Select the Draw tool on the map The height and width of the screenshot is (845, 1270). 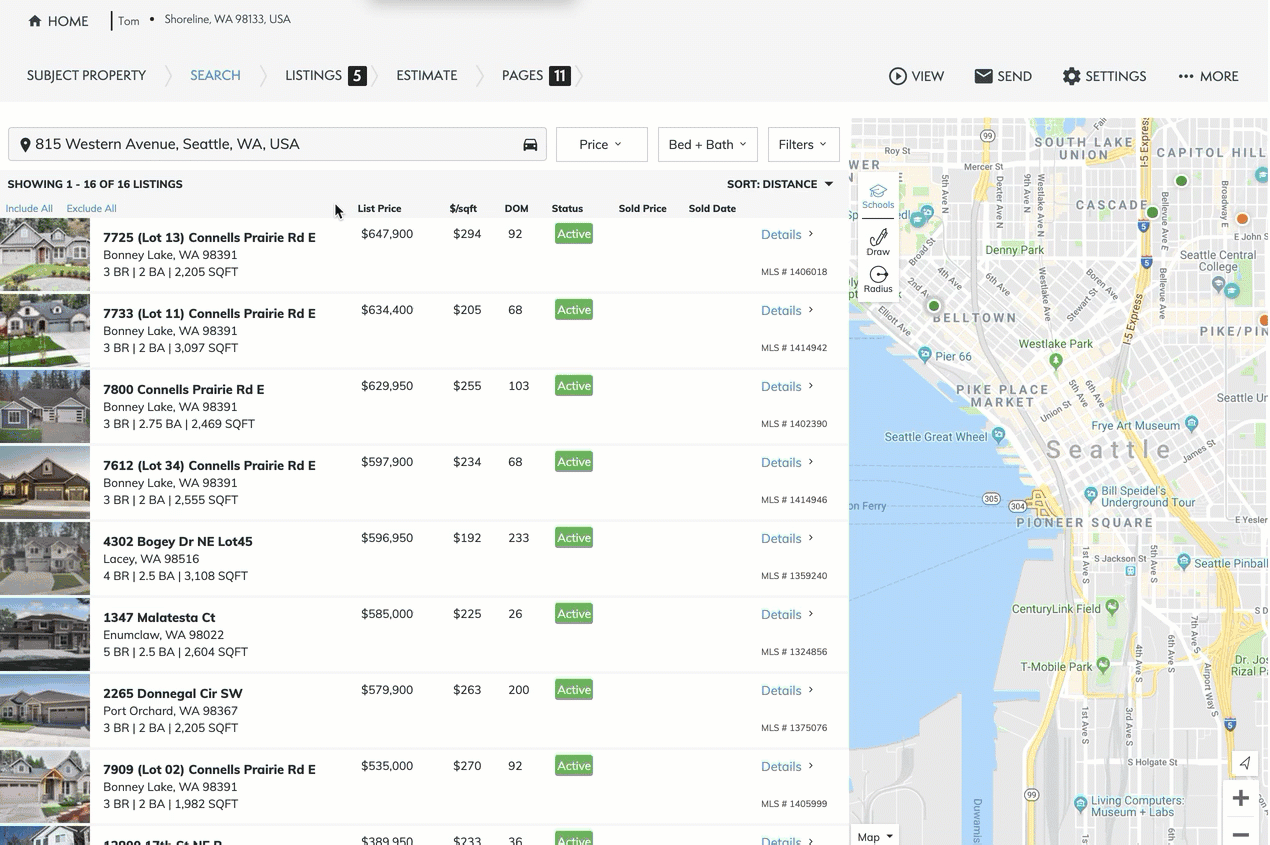pyautogui.click(x=877, y=242)
